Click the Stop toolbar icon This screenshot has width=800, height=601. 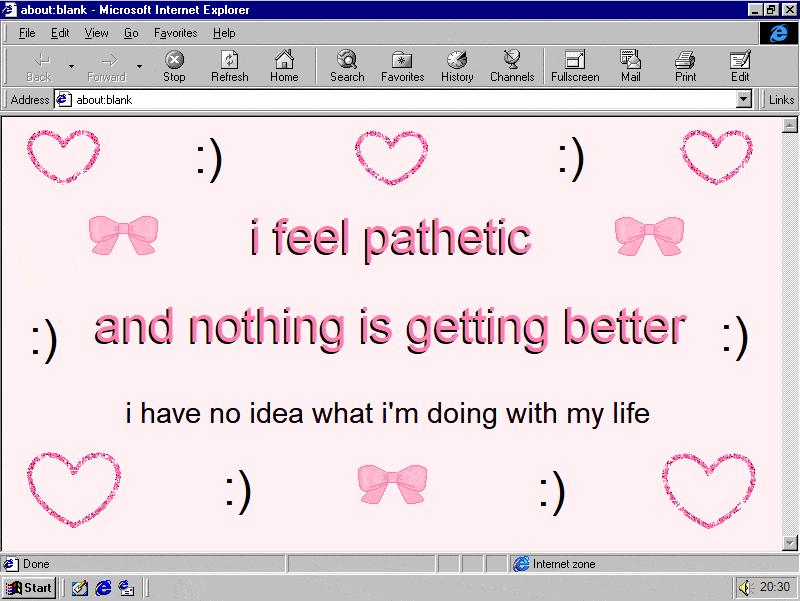click(174, 66)
